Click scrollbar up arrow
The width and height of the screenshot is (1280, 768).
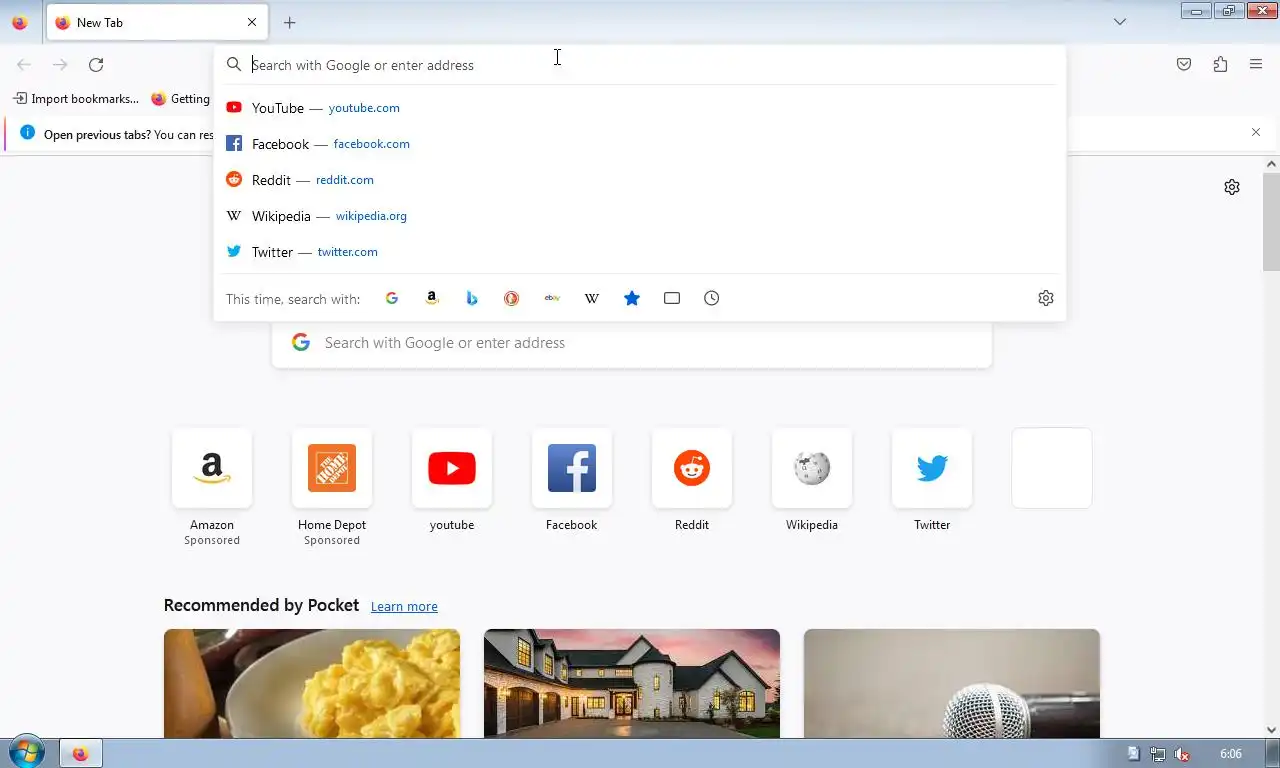[x=1272, y=164]
